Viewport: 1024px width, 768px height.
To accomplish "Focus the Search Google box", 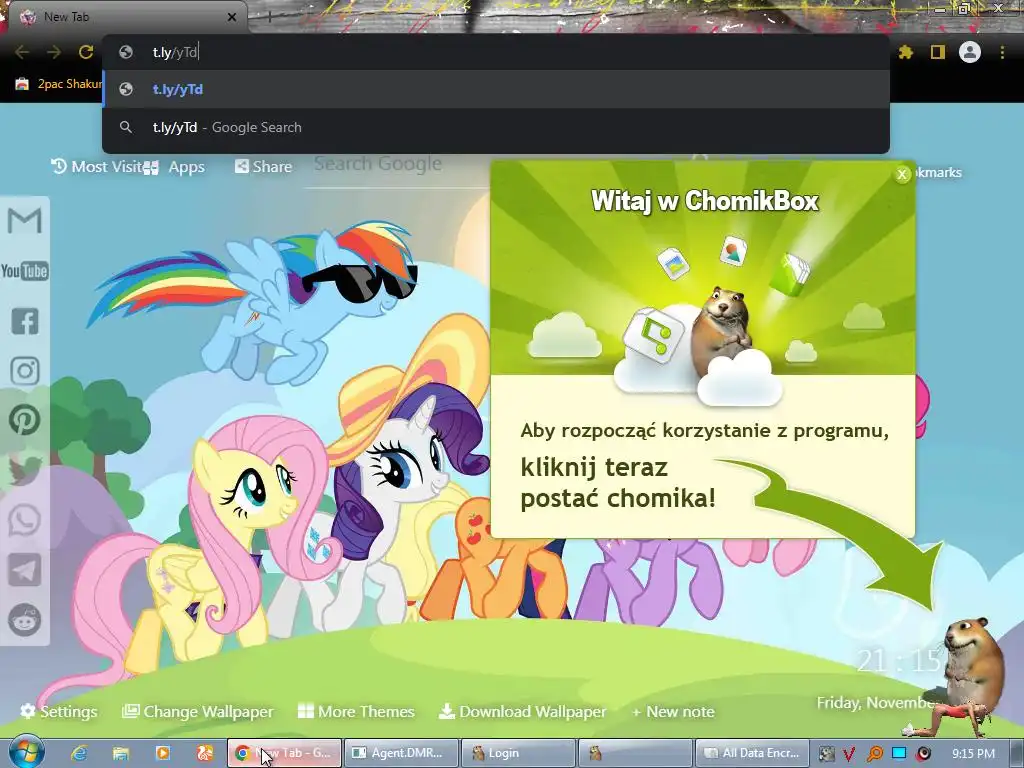I will coord(398,165).
